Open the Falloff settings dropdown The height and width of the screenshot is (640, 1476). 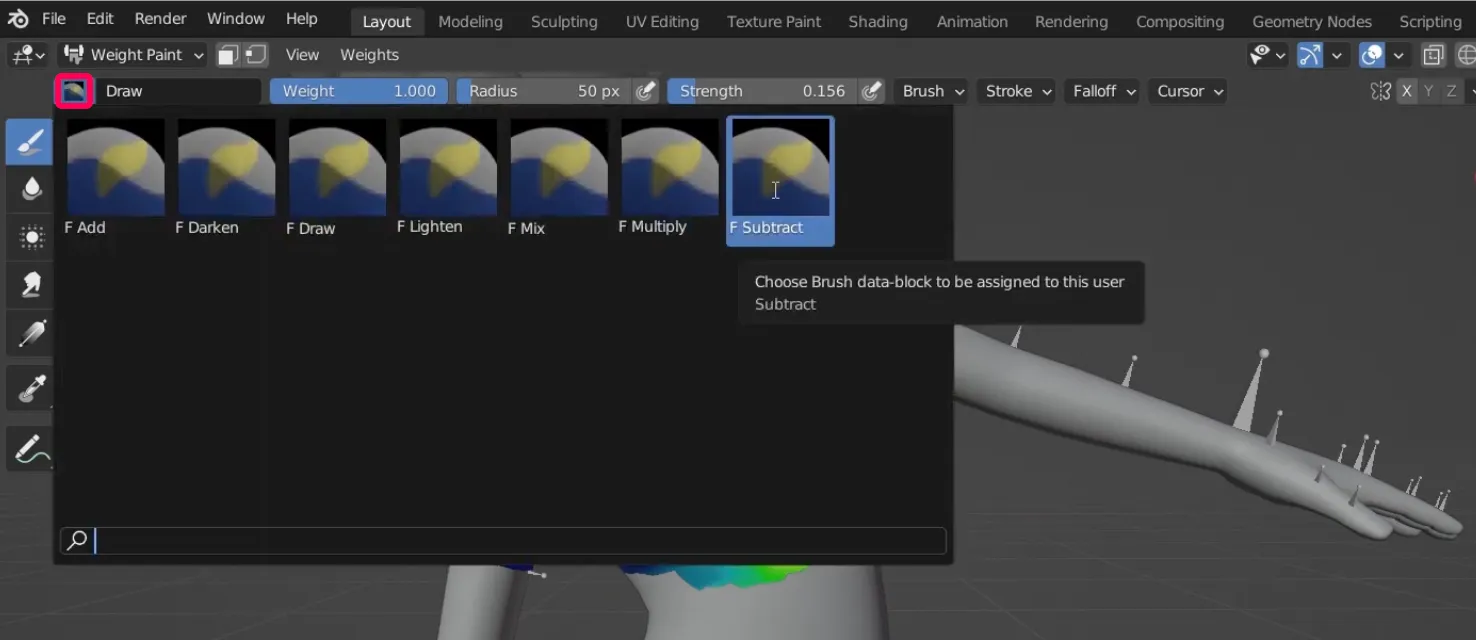tap(1104, 91)
